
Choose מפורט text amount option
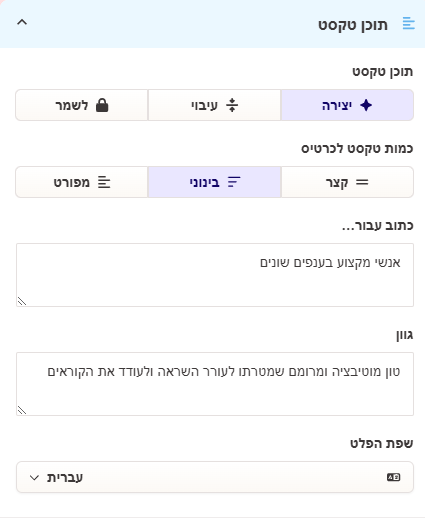82,182
